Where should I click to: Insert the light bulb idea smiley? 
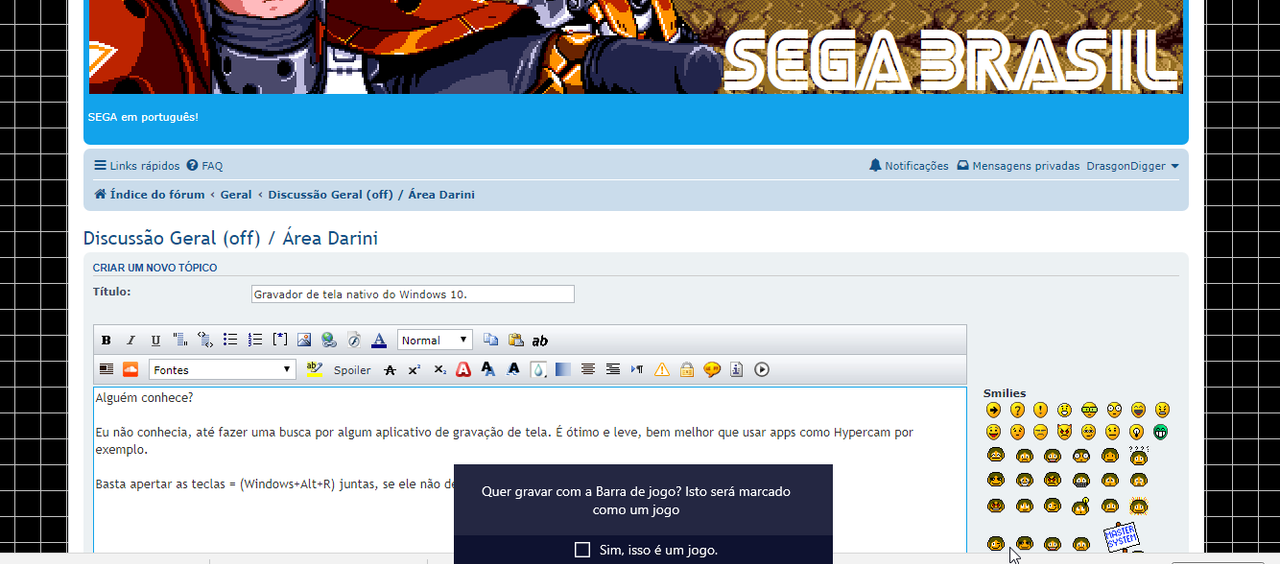pos(1137,432)
